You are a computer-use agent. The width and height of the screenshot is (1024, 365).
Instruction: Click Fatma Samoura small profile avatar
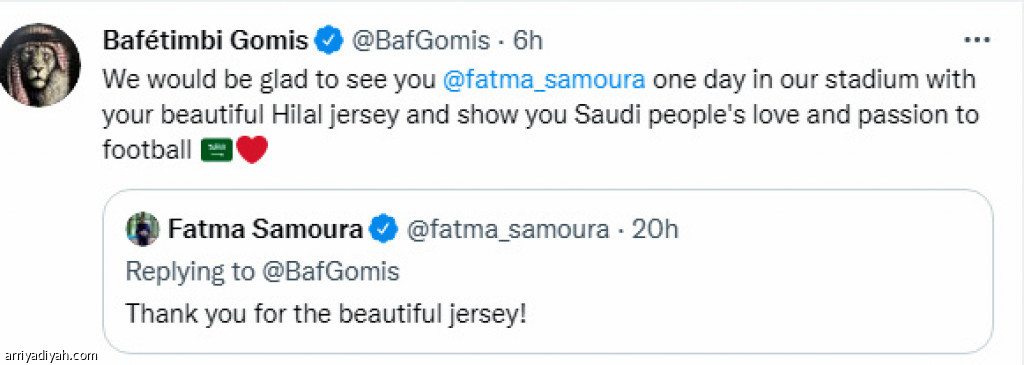click(x=143, y=229)
